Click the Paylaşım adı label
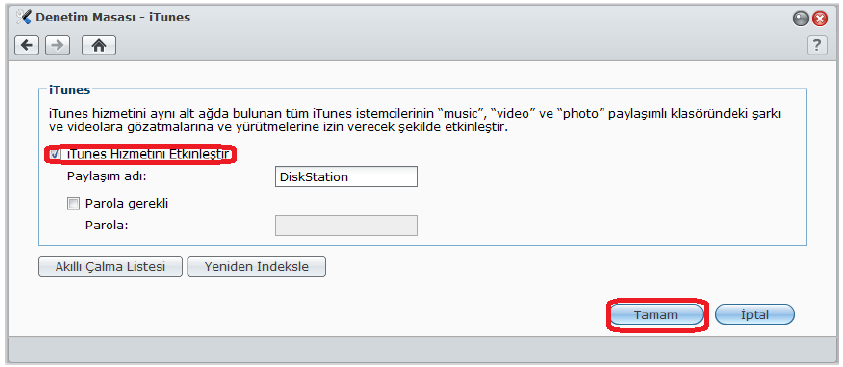843x367 pixels. (x=106, y=177)
